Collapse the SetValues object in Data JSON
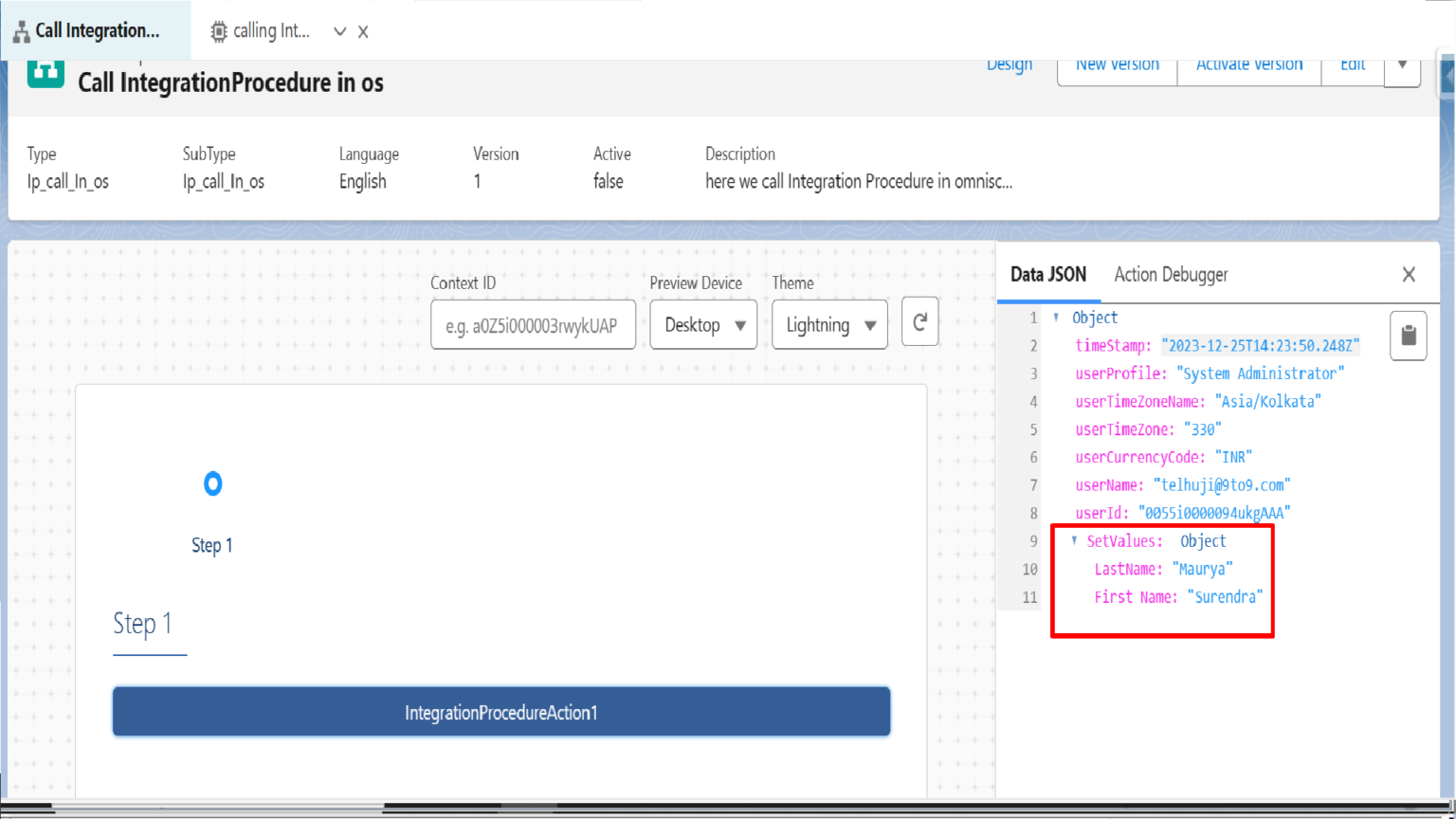Viewport: 1456px width, 819px height. 1072,540
